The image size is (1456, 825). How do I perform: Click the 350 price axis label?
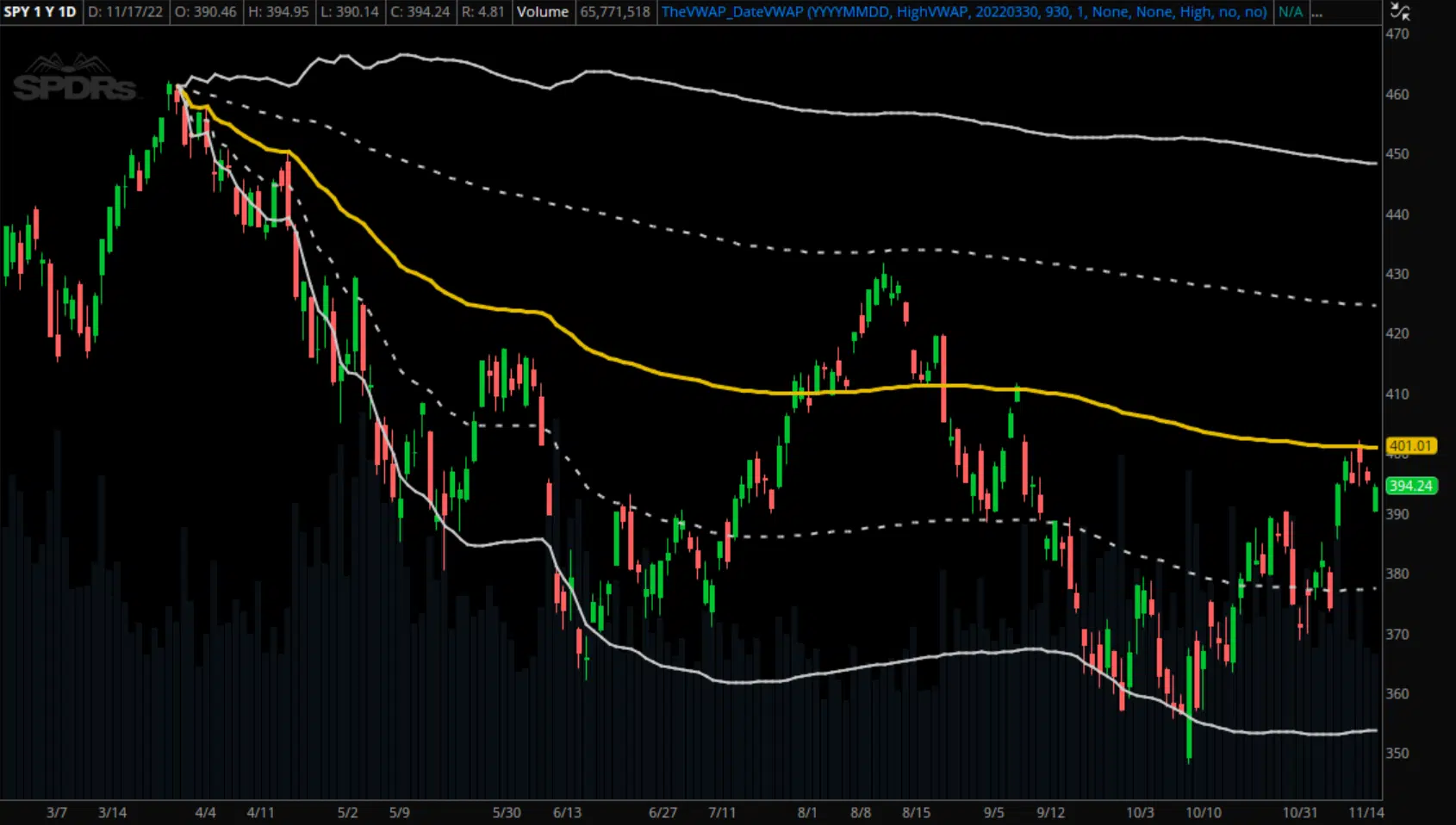coord(1397,753)
